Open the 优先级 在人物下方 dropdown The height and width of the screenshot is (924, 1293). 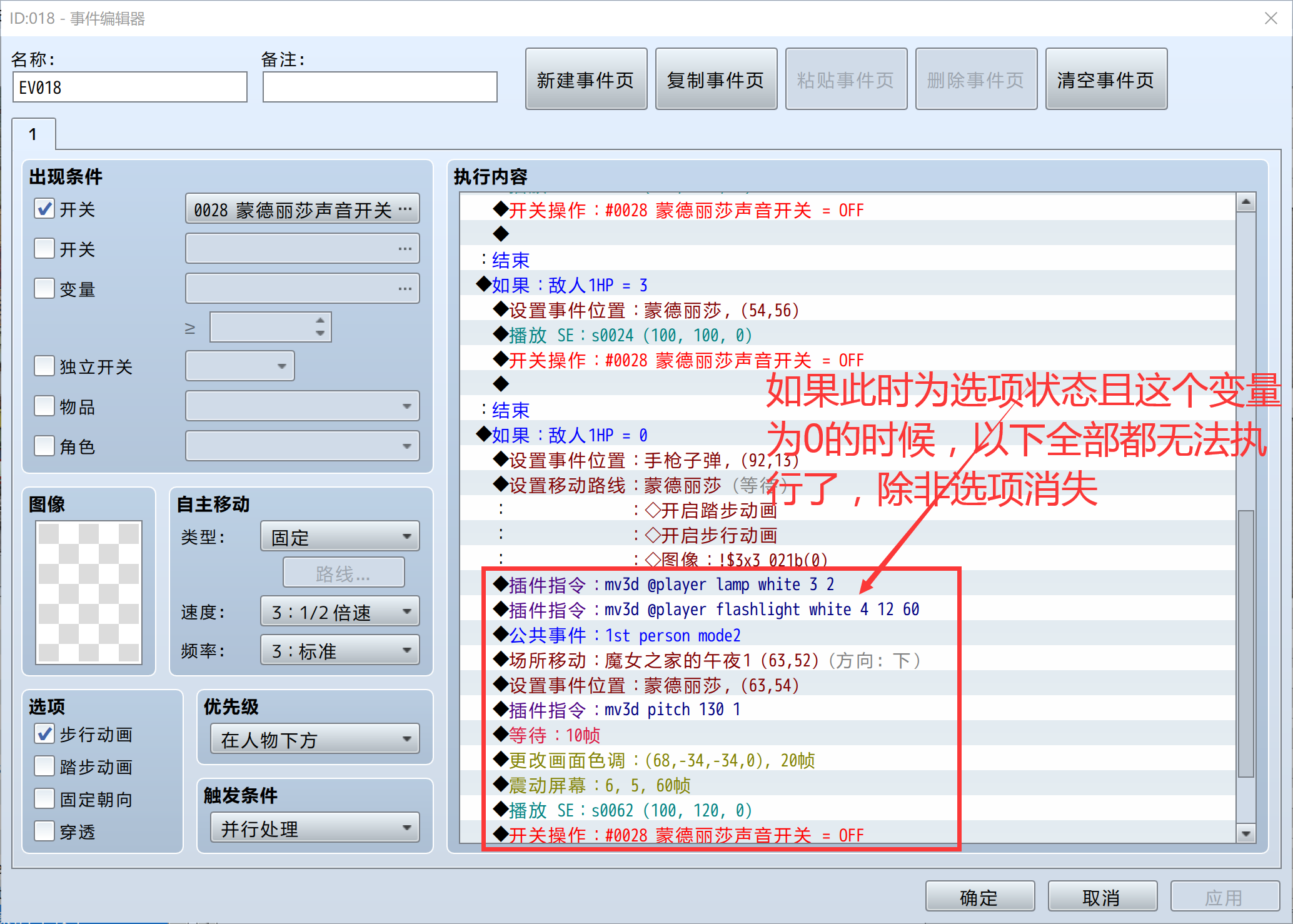click(x=315, y=739)
